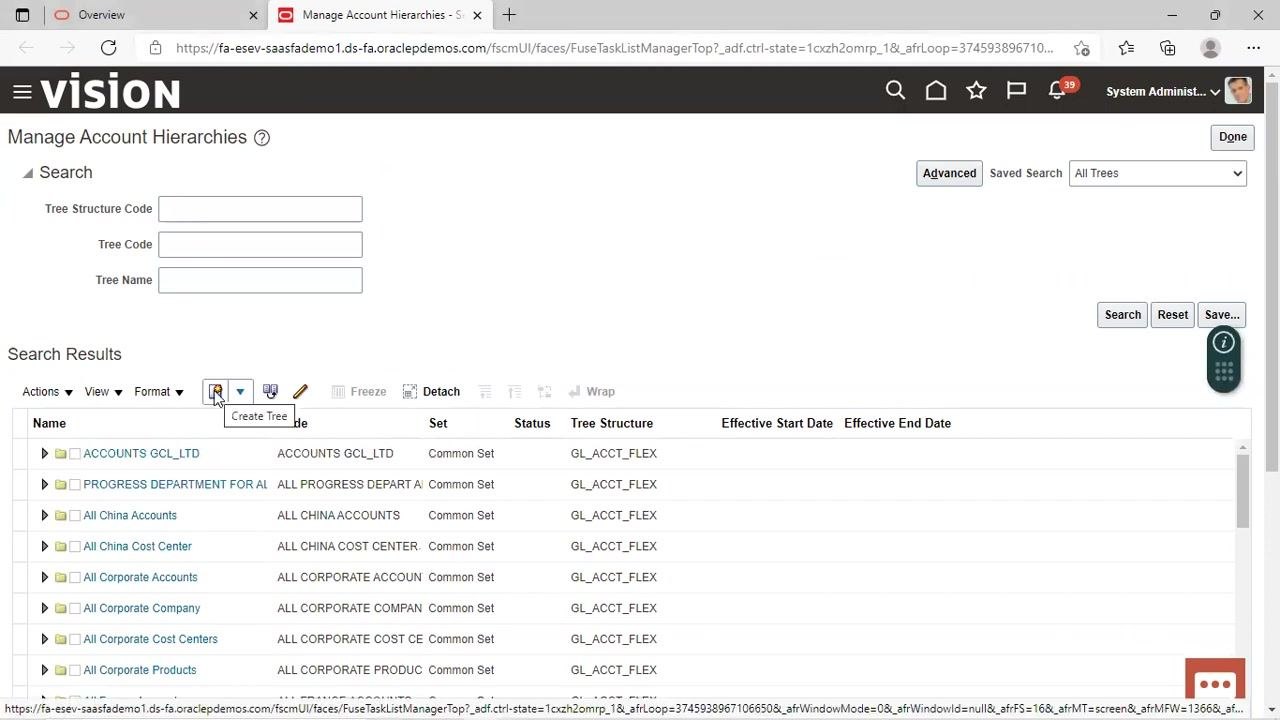1280x720 pixels.
Task: Check the All China Accounts checkbox
Action: tap(75, 516)
